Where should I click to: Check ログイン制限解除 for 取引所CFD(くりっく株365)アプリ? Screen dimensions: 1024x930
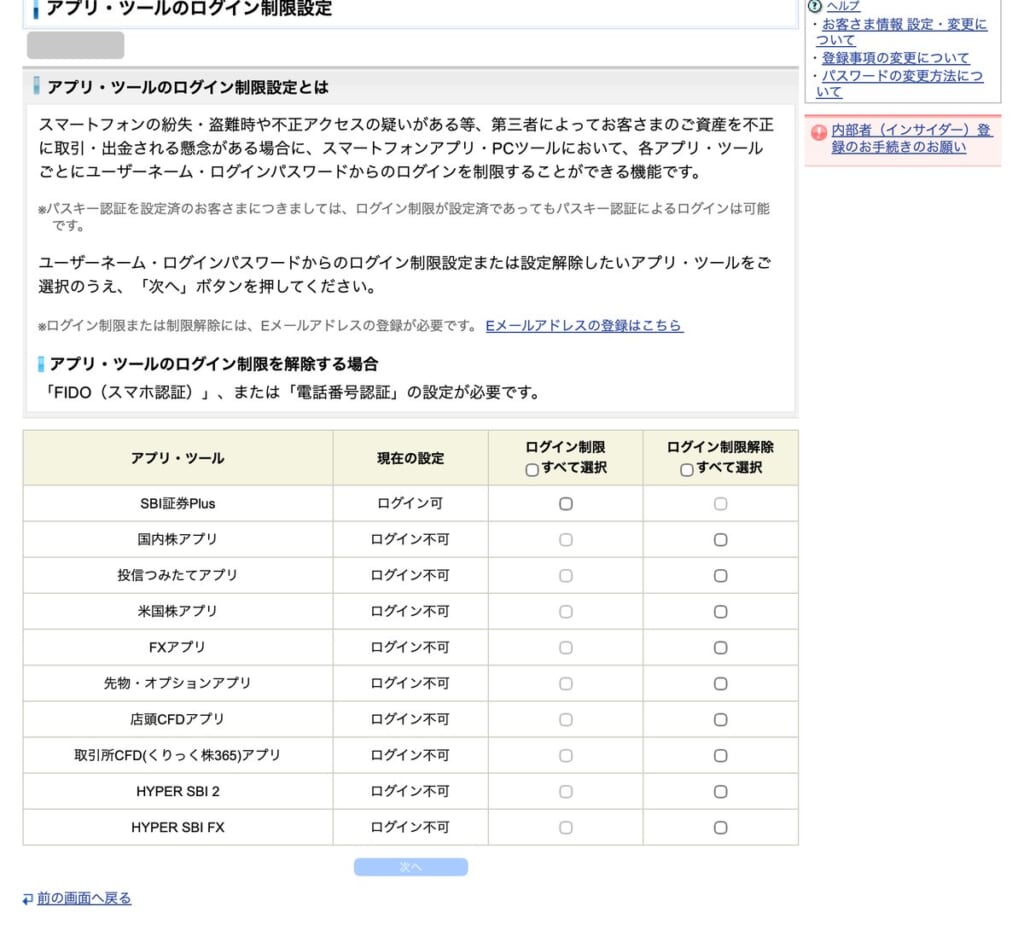pos(720,755)
